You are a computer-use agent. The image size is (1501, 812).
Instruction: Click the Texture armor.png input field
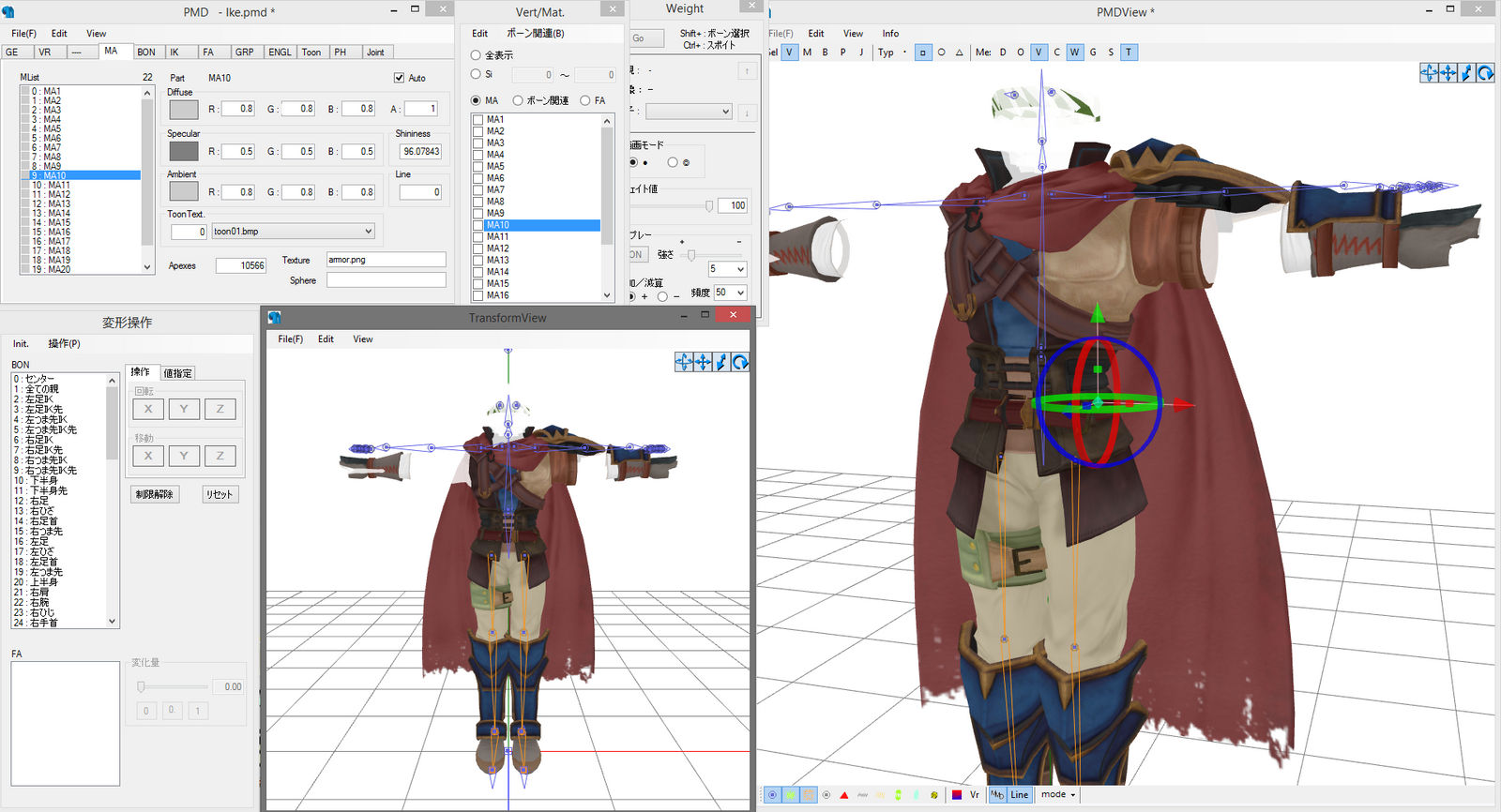386,260
